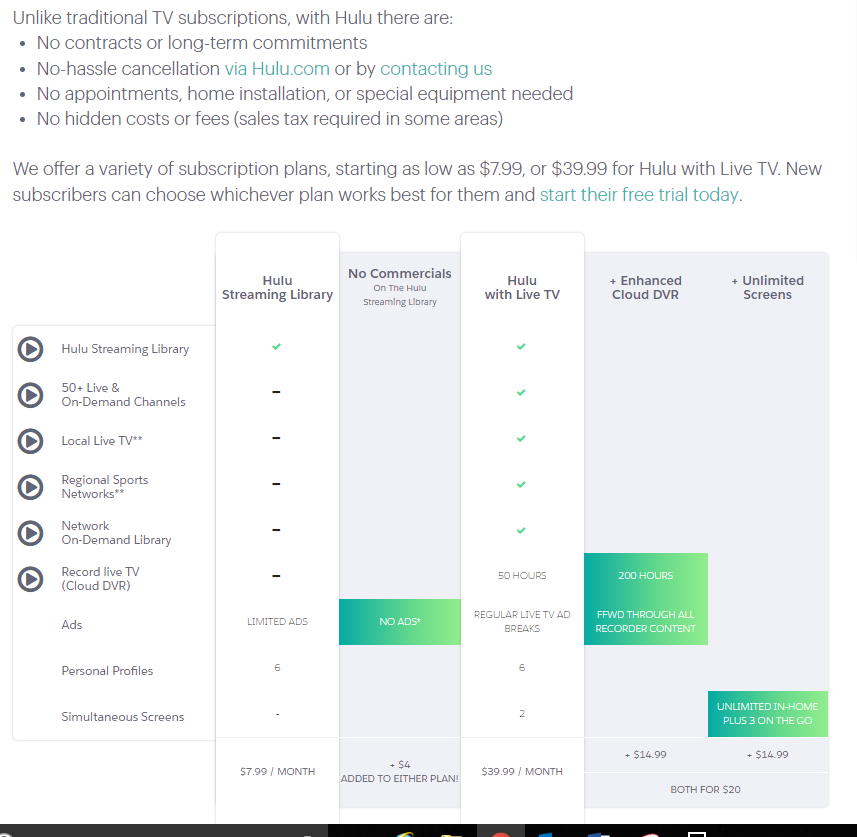
Task: Click the Hulu with Live TV column header
Action: tap(522, 288)
